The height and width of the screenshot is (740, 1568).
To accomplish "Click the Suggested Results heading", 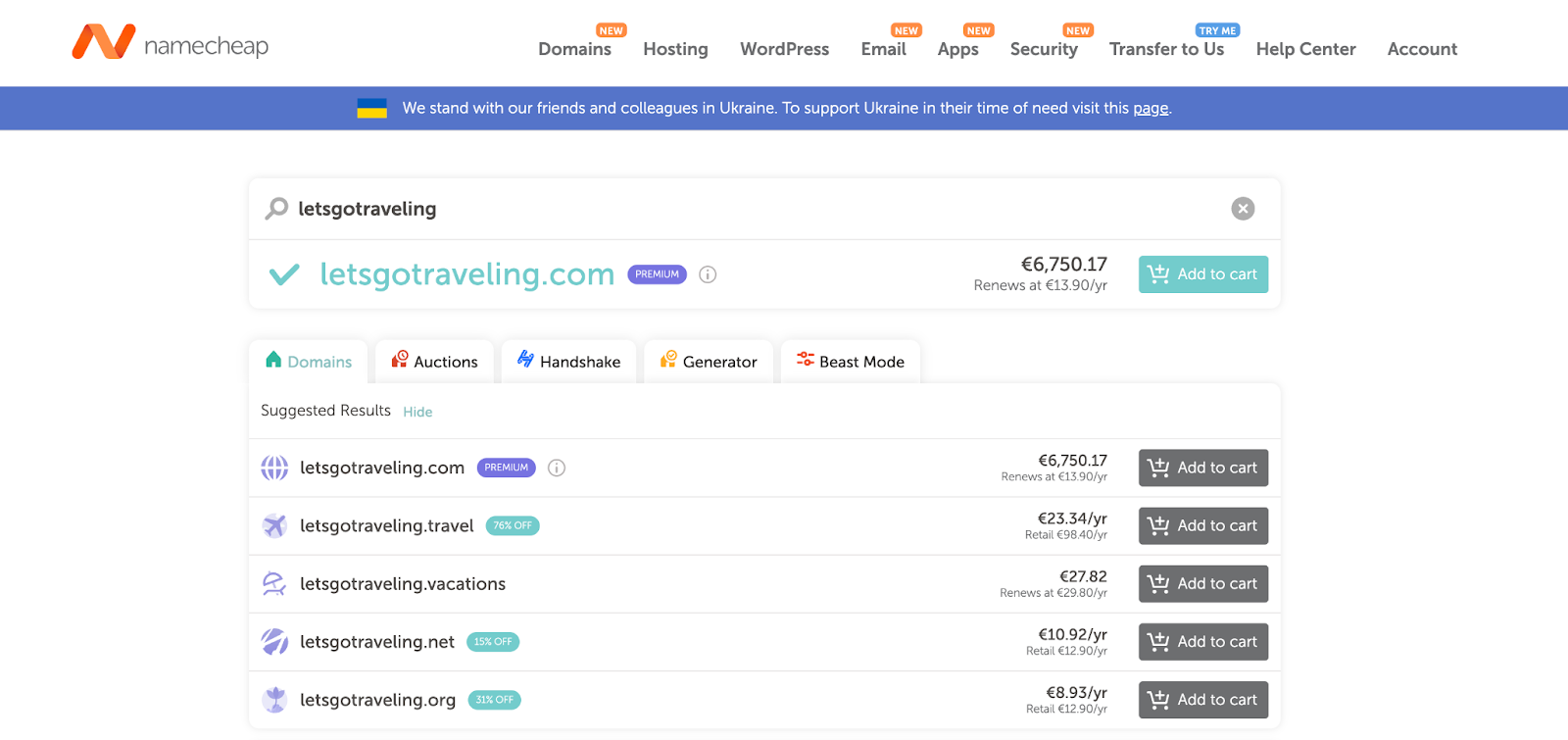I will pyautogui.click(x=325, y=411).
